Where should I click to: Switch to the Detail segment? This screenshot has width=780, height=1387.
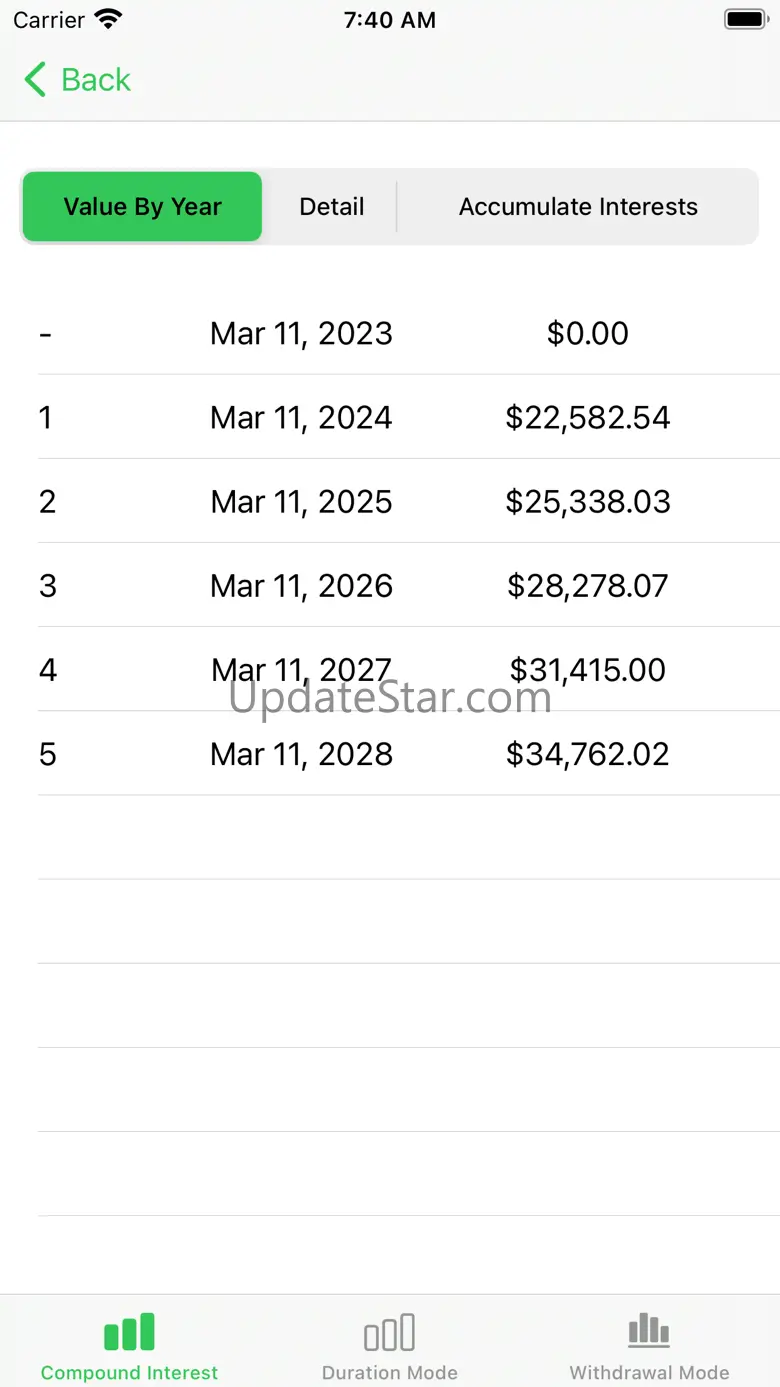(332, 207)
